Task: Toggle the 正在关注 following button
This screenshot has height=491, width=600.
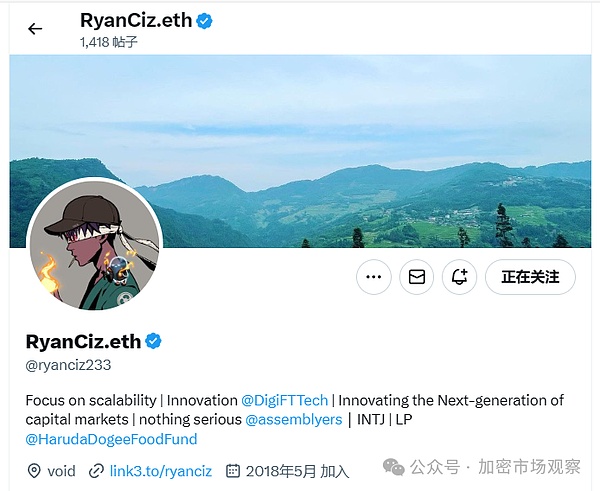Action: click(530, 277)
